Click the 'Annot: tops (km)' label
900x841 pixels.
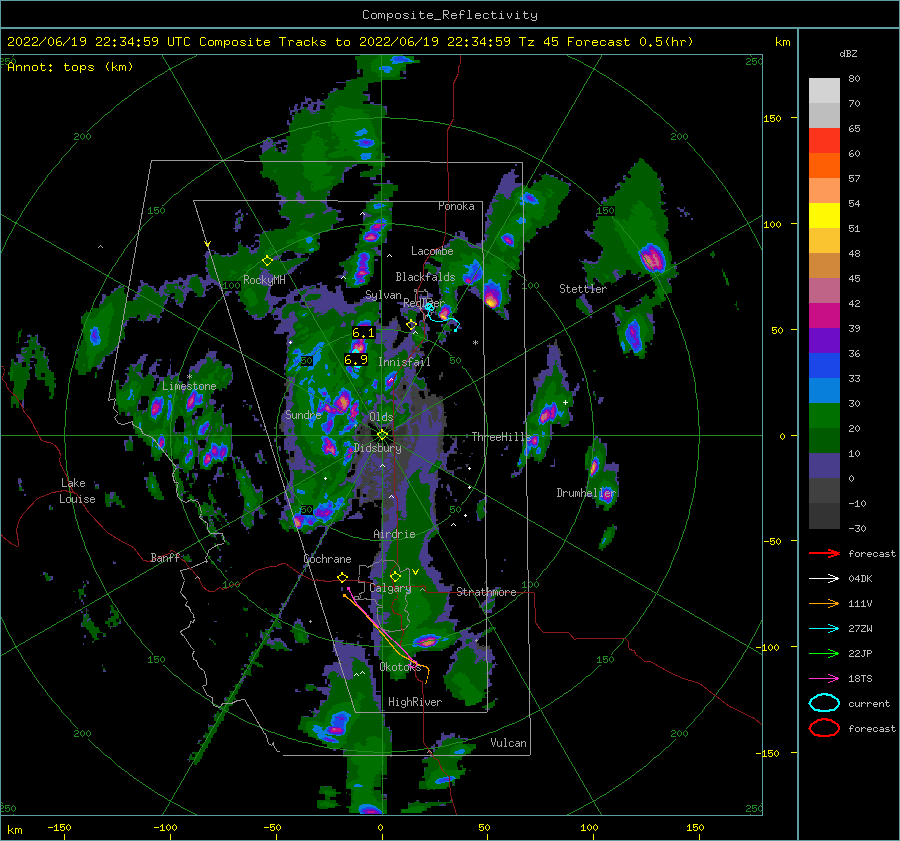(x=70, y=67)
